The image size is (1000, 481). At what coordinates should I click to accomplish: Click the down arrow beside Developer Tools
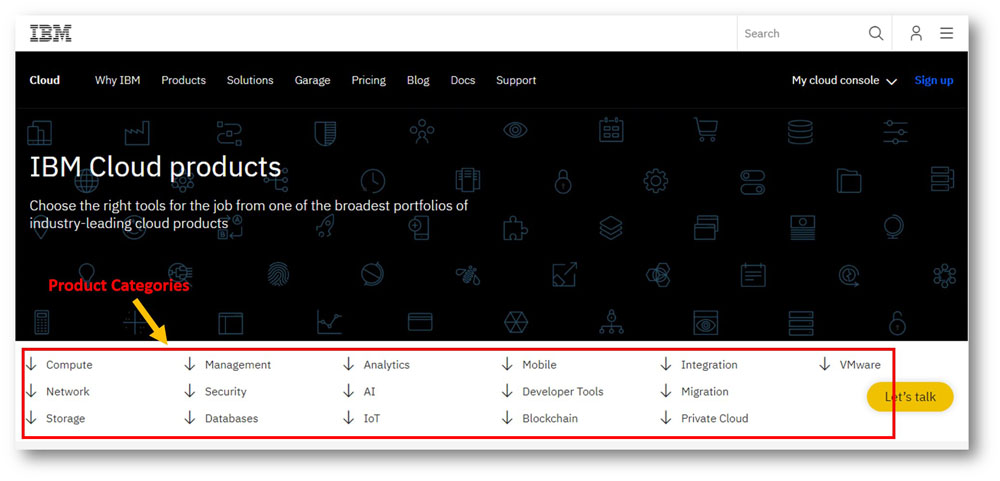click(507, 391)
